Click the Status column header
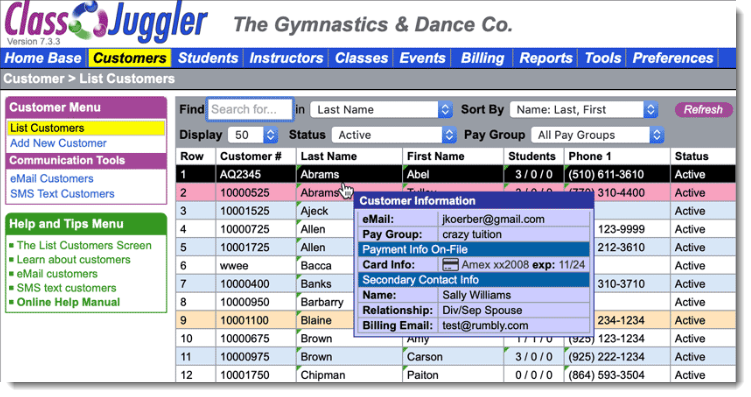 tap(691, 156)
